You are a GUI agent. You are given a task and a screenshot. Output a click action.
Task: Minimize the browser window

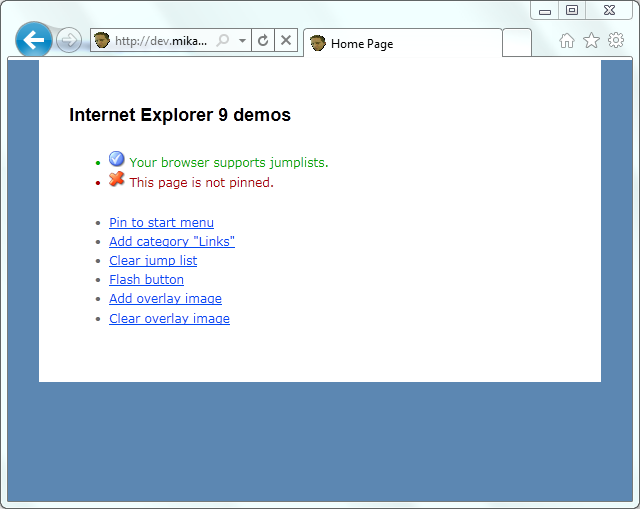tap(544, 11)
